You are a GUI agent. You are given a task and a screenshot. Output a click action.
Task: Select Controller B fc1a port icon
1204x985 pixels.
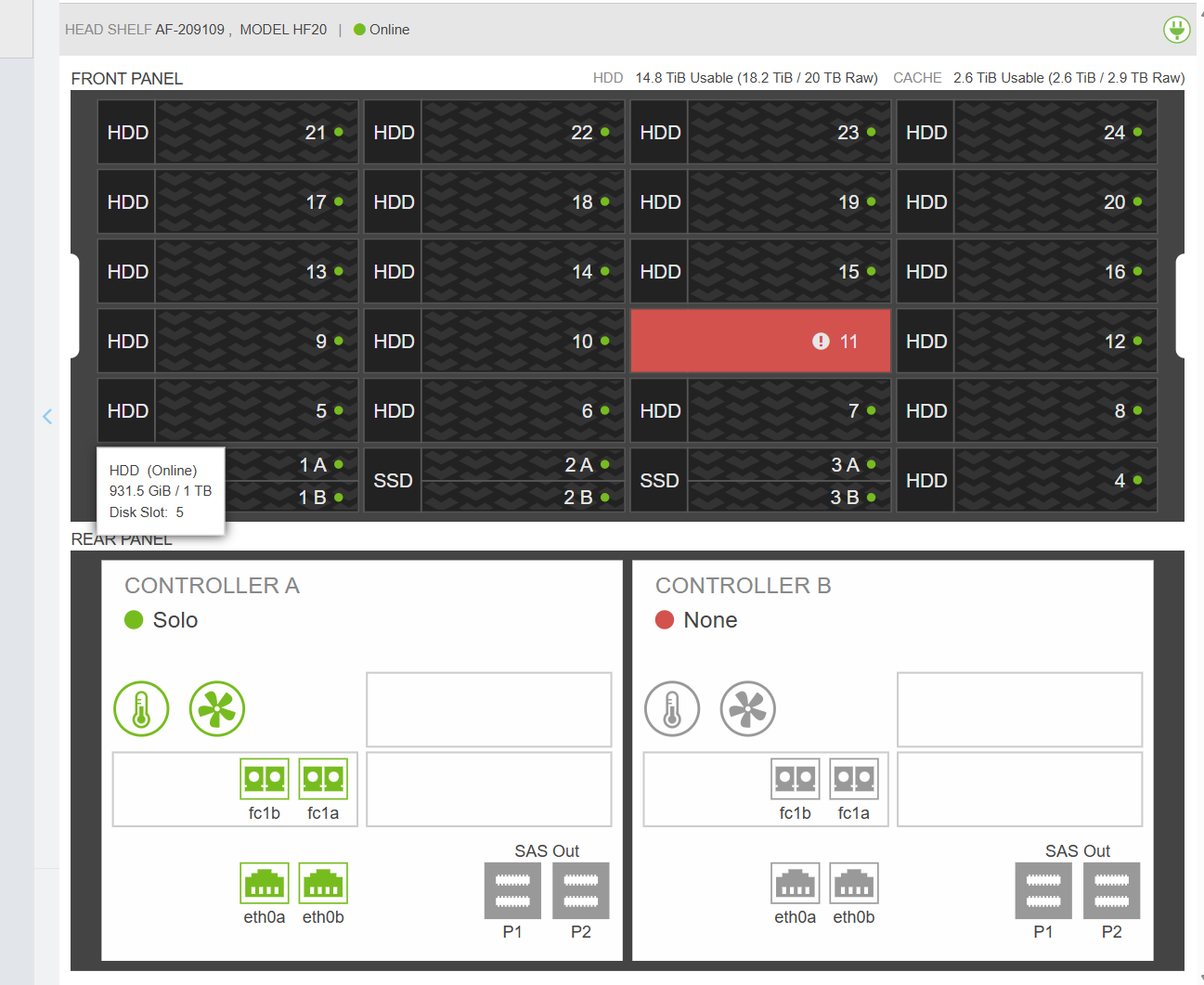coord(853,779)
